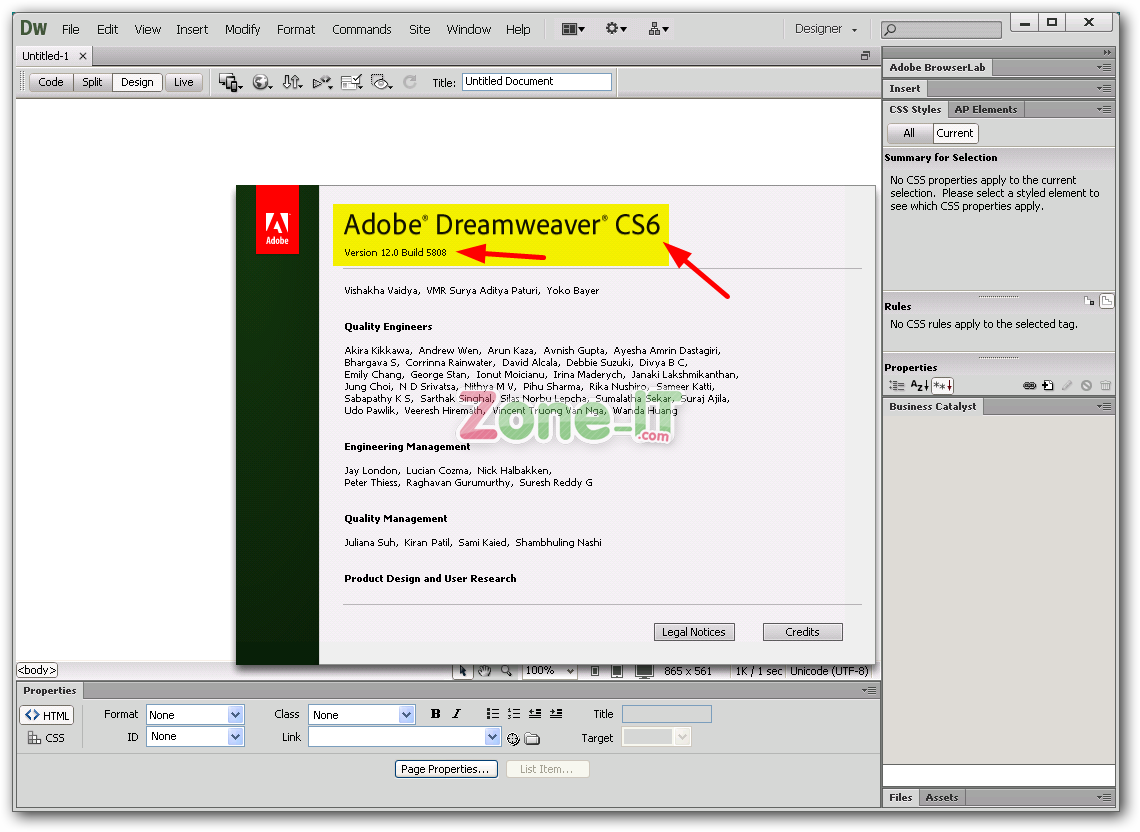
Task: Click the New CSS Rule icon
Action: pyautogui.click(x=1048, y=385)
